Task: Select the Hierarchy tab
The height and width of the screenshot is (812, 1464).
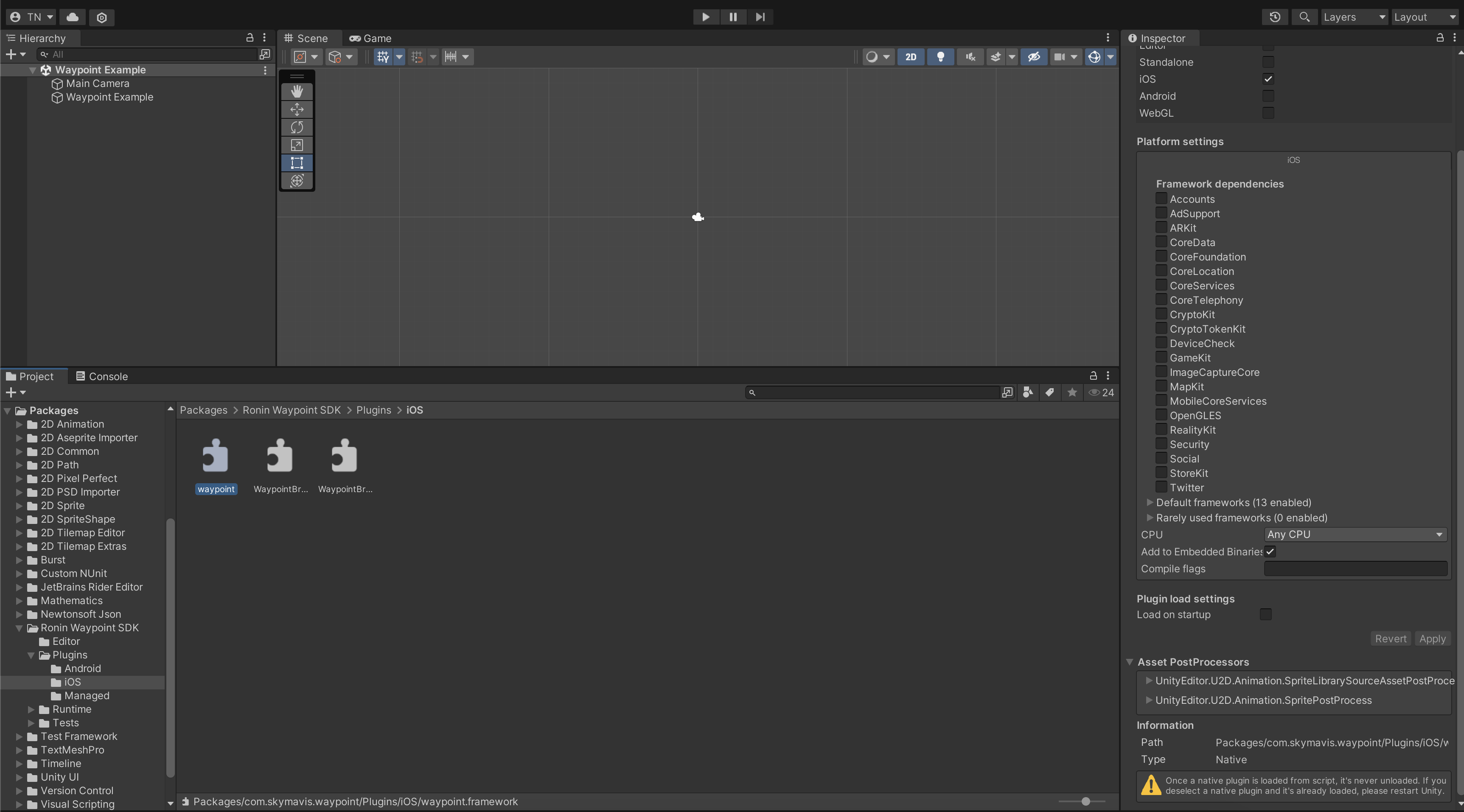Action: pyautogui.click(x=36, y=38)
